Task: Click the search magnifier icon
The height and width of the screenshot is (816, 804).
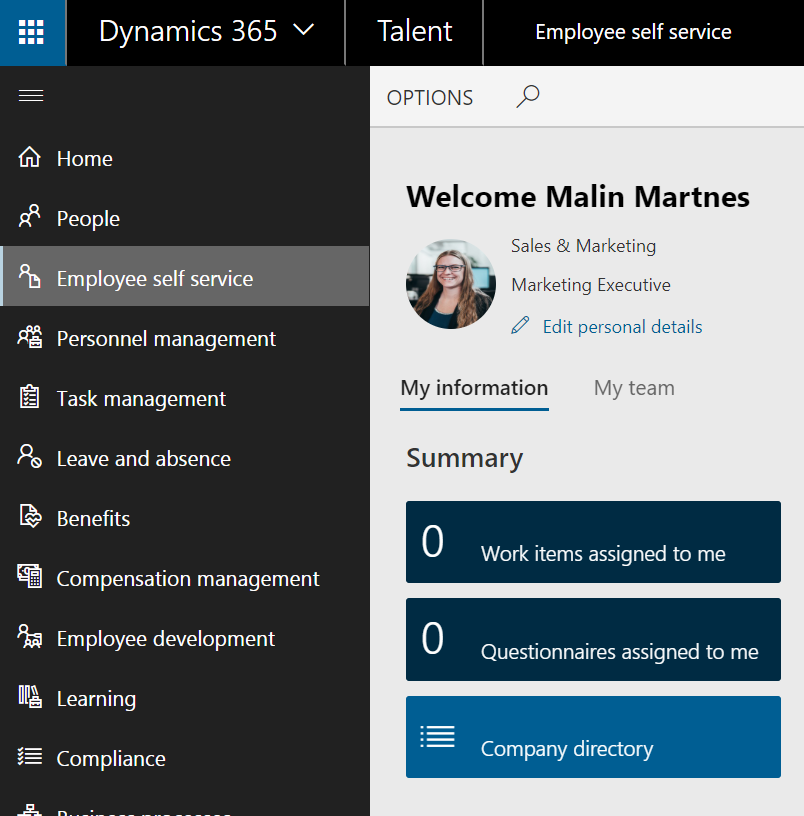Action: (x=527, y=96)
